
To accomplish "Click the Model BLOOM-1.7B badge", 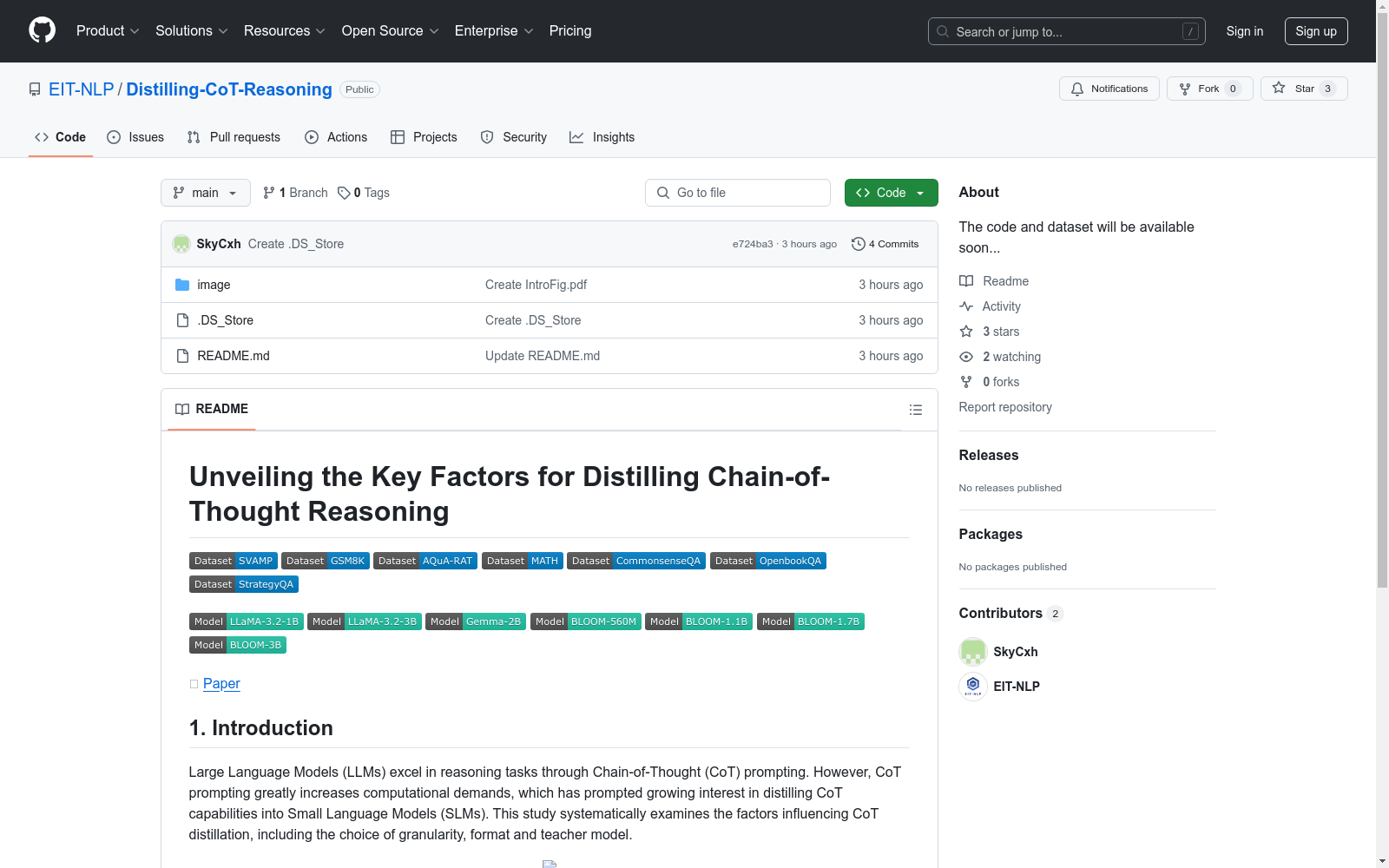I will click(x=811, y=621).
